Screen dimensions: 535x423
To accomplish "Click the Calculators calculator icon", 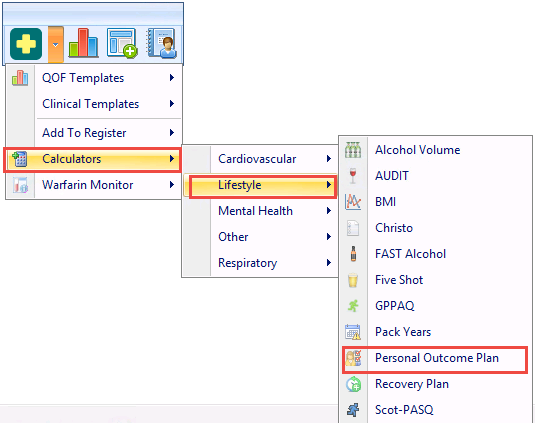I will [20, 159].
